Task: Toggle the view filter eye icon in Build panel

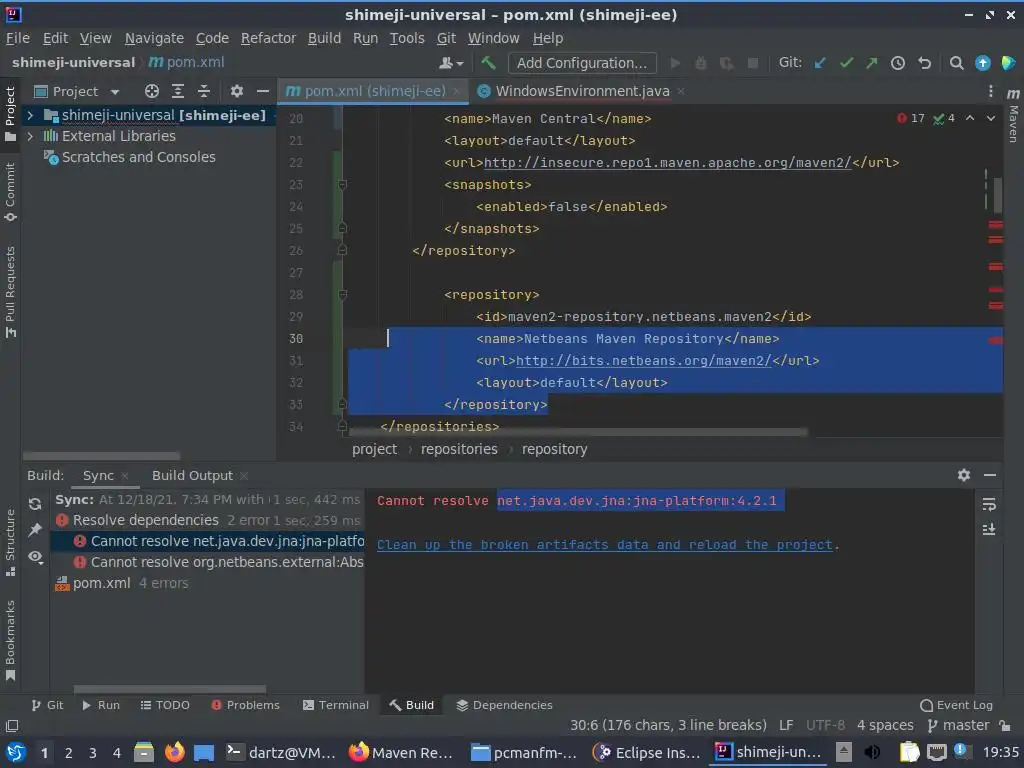Action: point(35,556)
